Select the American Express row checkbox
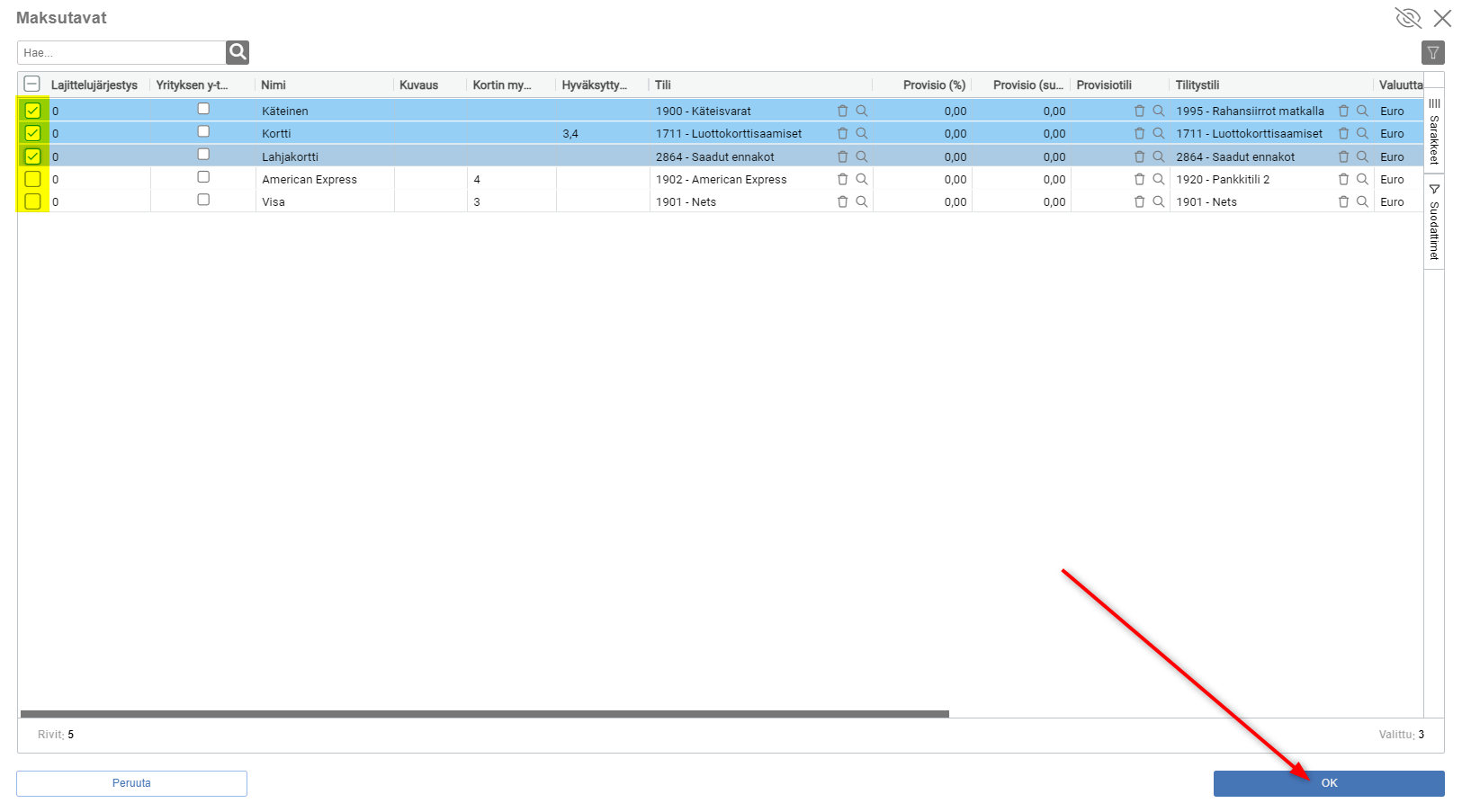The width and height of the screenshot is (1462, 812). point(32,179)
